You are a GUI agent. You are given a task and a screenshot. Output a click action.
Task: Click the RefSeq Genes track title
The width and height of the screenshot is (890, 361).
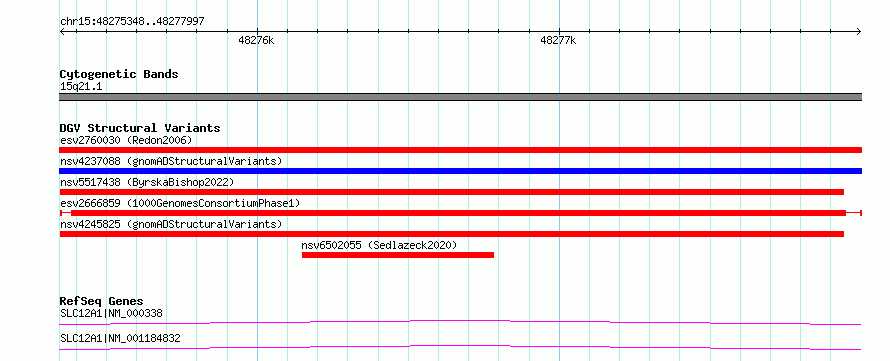102,301
